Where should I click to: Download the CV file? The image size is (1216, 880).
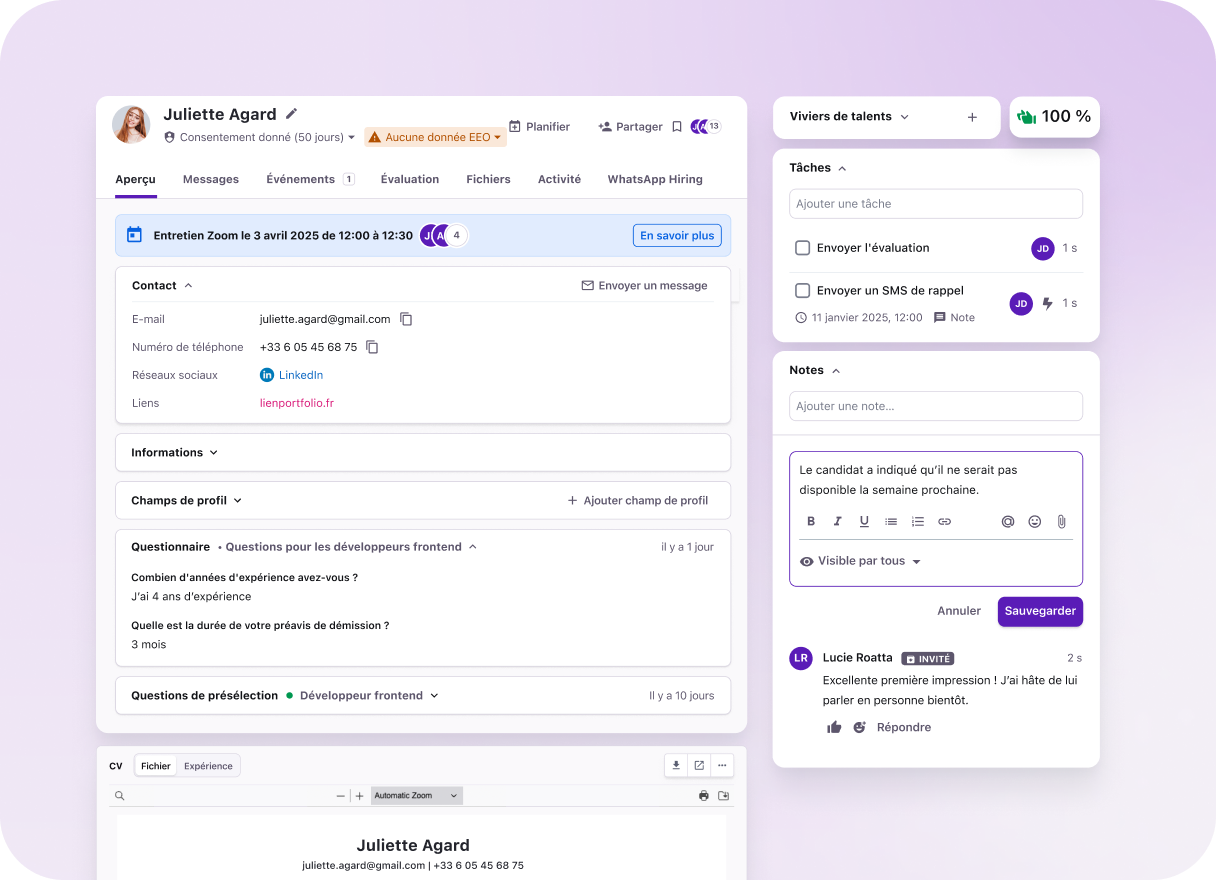click(x=676, y=766)
